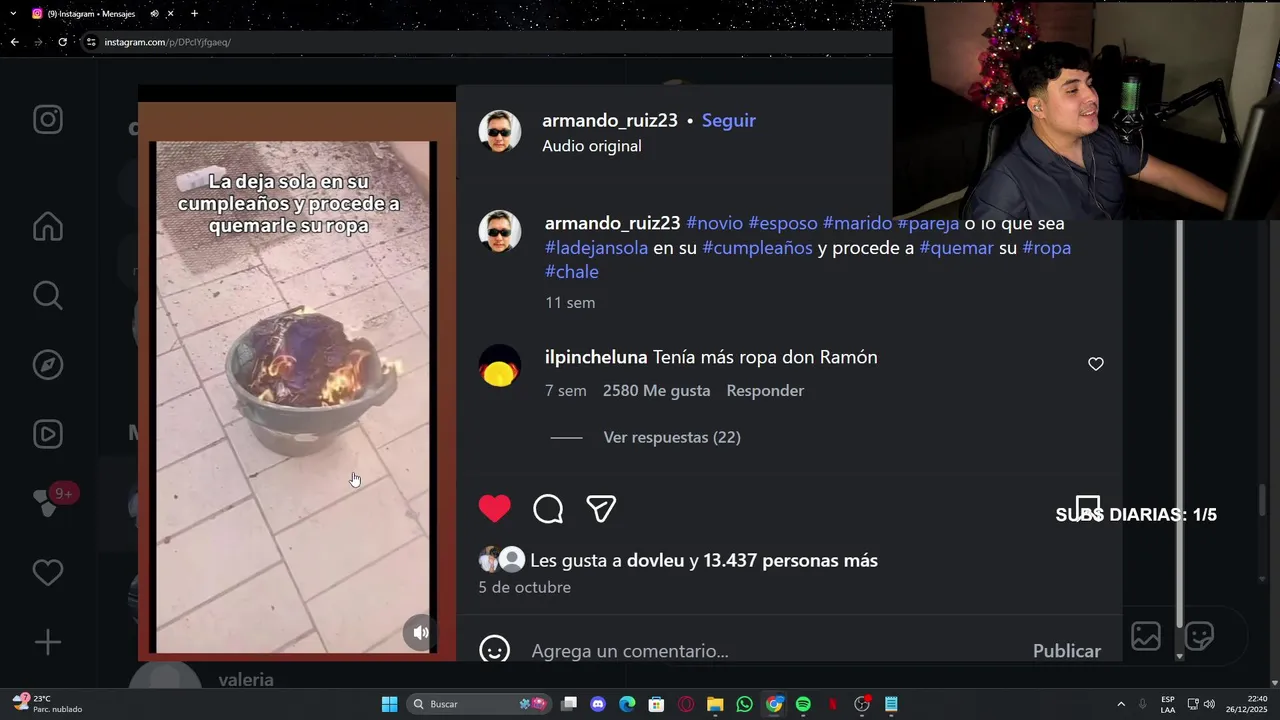1280x720 pixels.
Task: Unlike the post via red heart
Action: pos(495,509)
